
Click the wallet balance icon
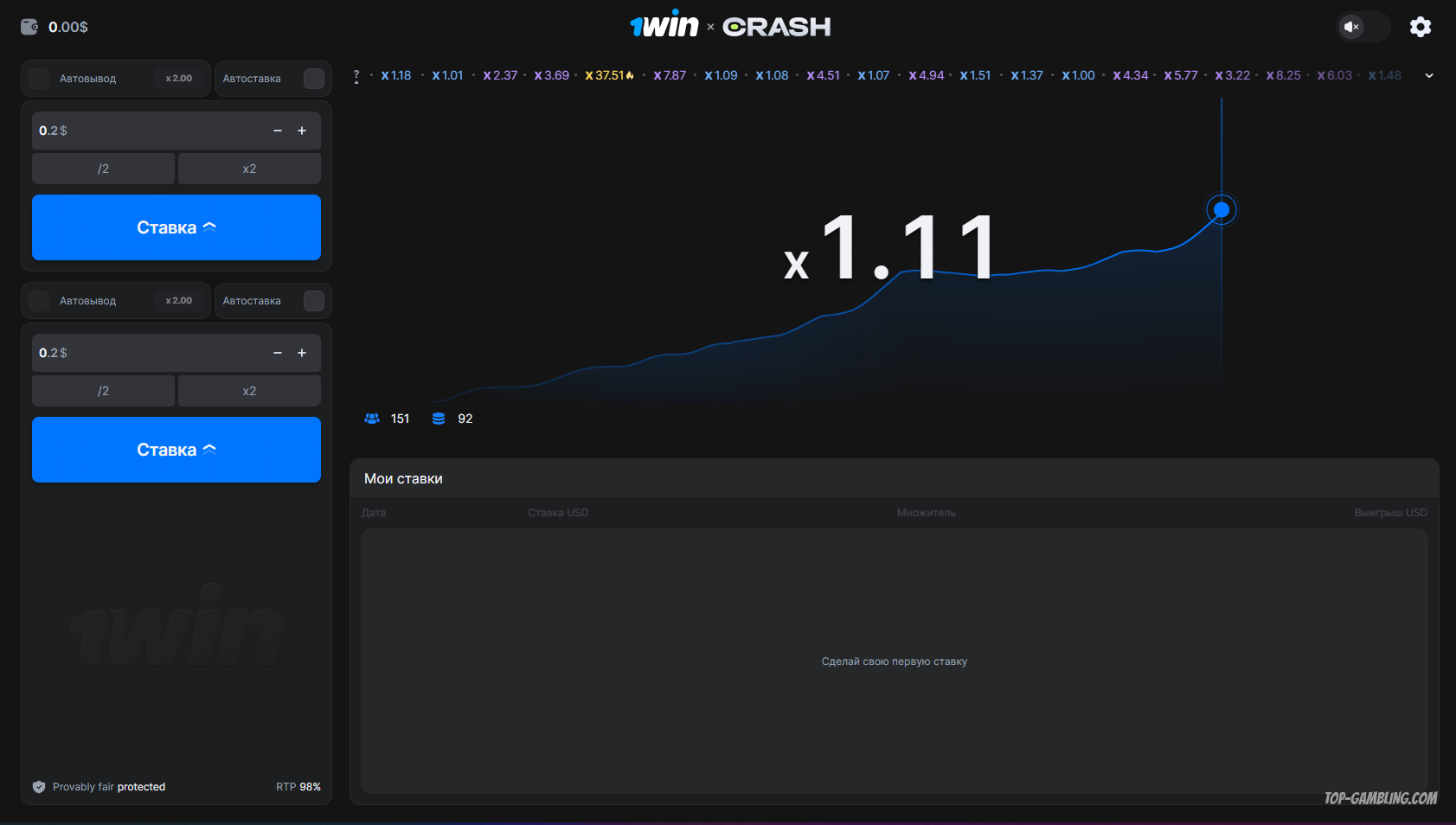click(29, 27)
